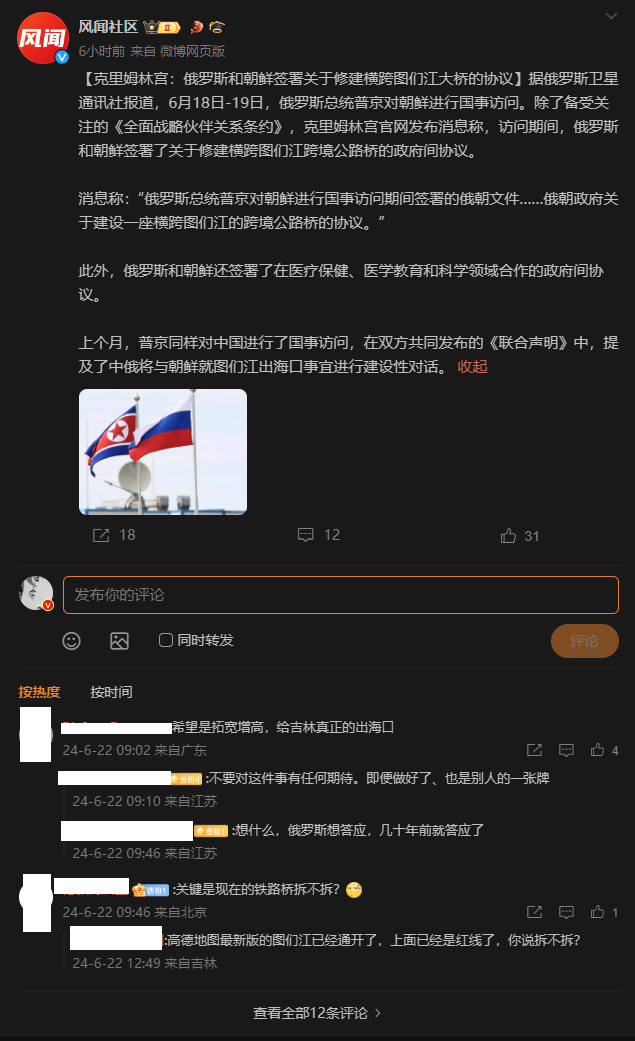Collapse the post with 收起
Image resolution: width=635 pixels, height=1041 pixels.
[473, 366]
